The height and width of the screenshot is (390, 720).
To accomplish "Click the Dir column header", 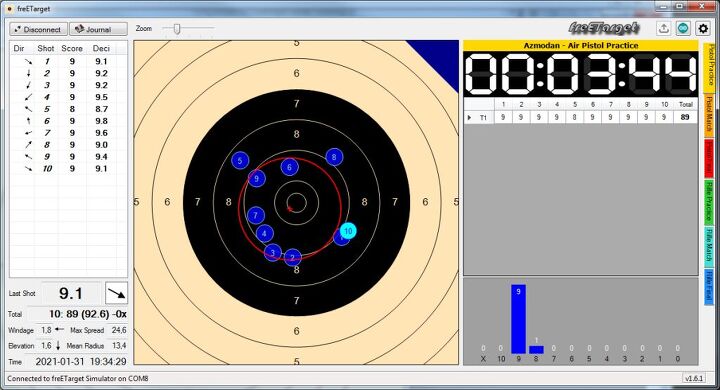I will click(19, 48).
